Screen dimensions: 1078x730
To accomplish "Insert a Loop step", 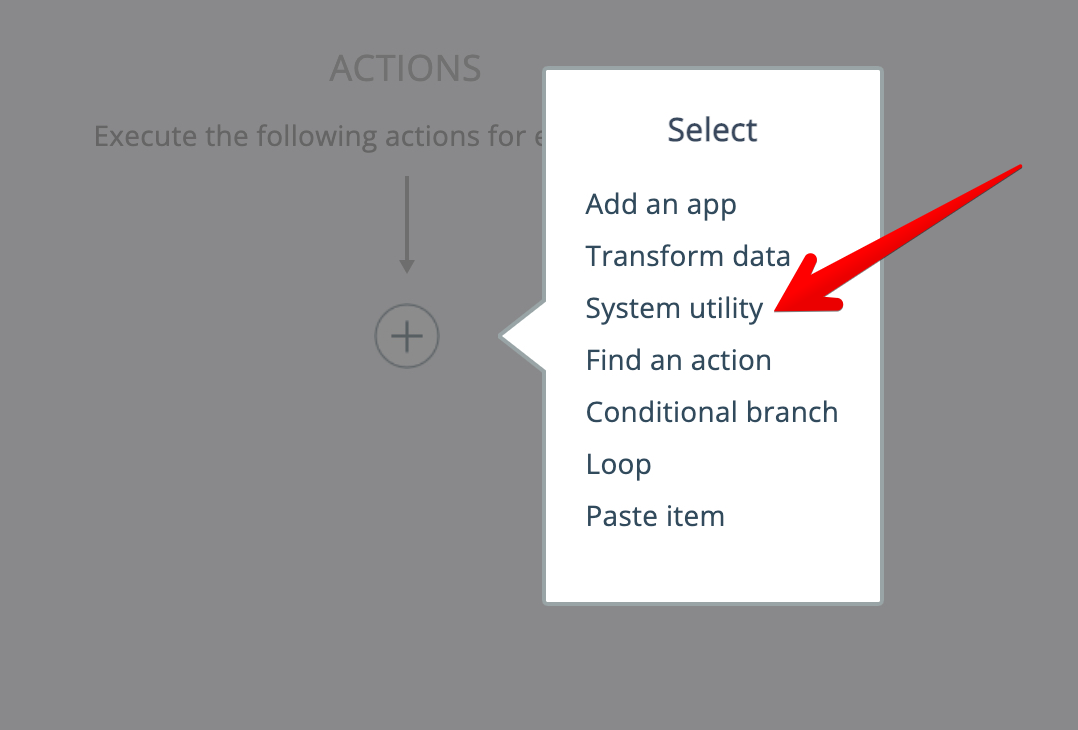I will [x=618, y=464].
